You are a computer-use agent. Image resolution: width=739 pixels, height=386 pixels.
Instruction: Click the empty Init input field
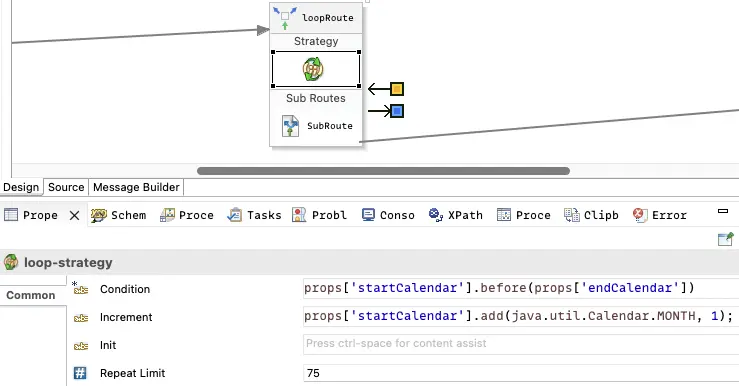pyautogui.click(x=521, y=344)
